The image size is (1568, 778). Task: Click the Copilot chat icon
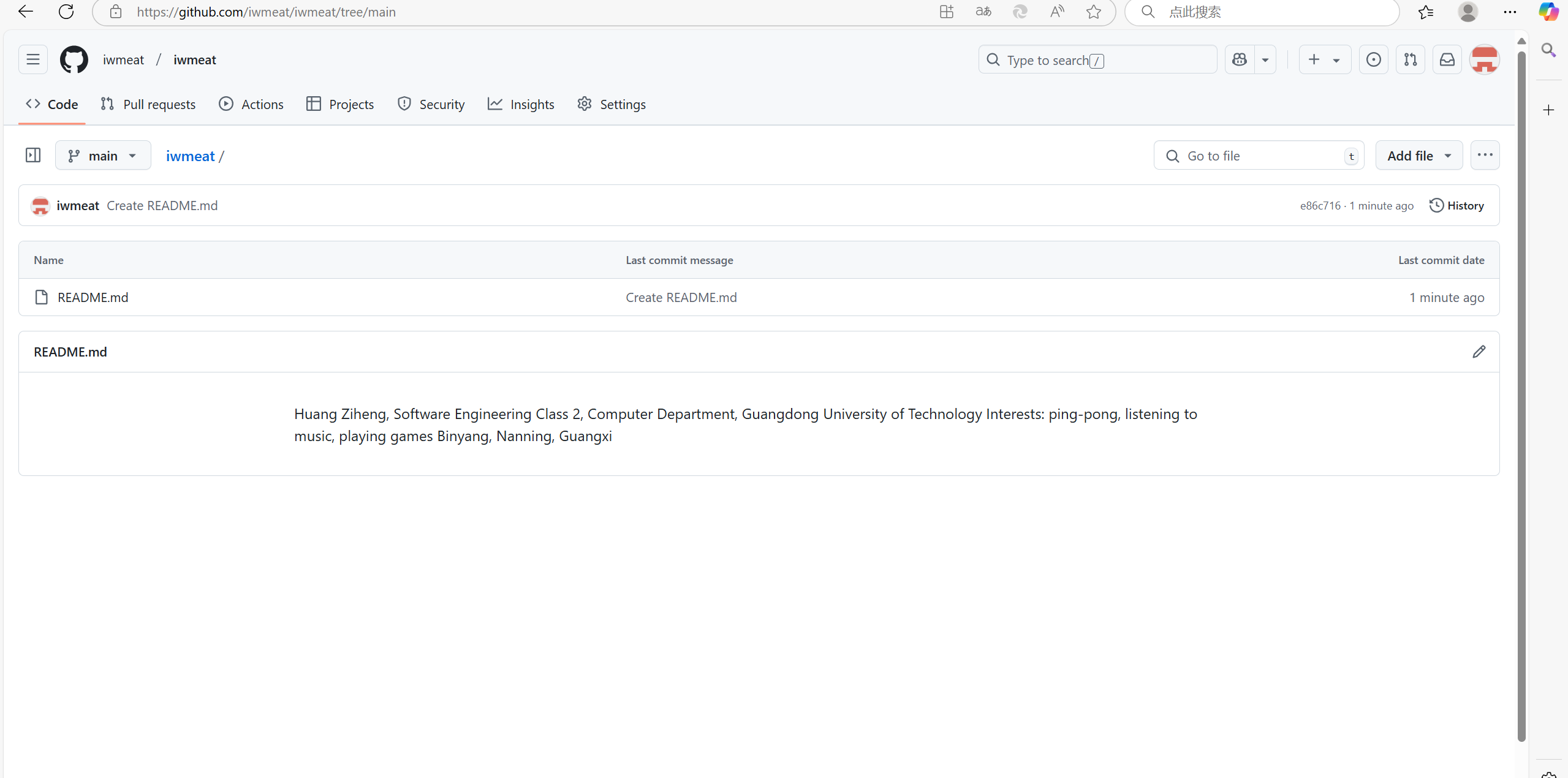(x=1240, y=59)
